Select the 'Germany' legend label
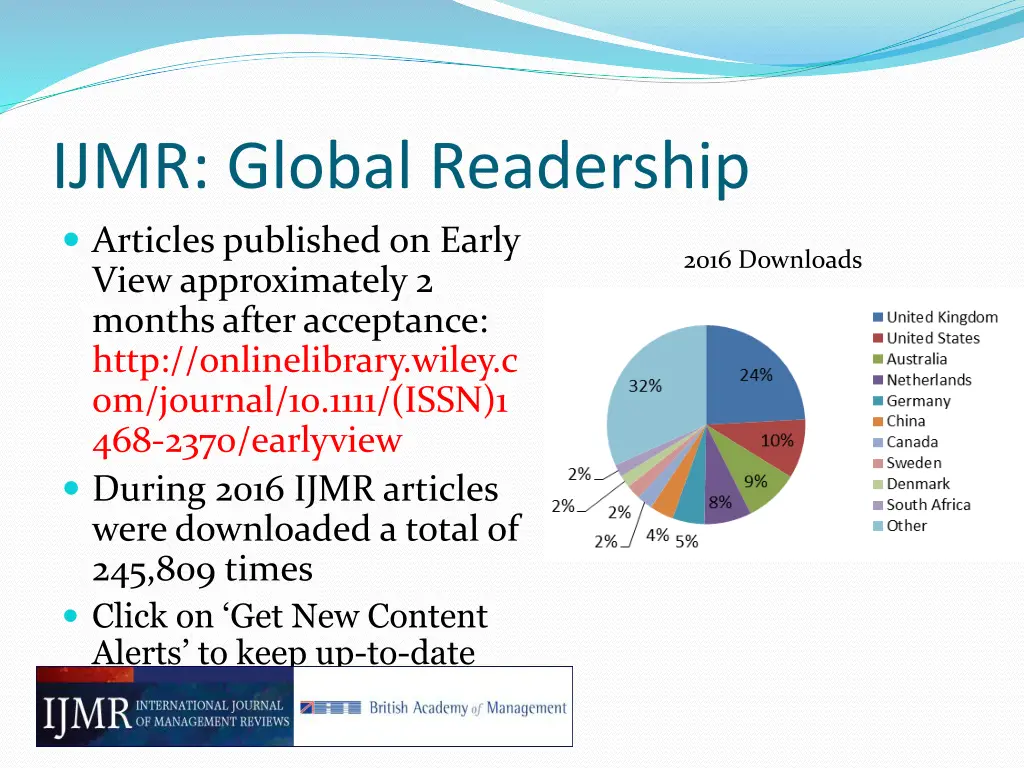This screenshot has height=768, width=1024. pyautogui.click(x=918, y=401)
